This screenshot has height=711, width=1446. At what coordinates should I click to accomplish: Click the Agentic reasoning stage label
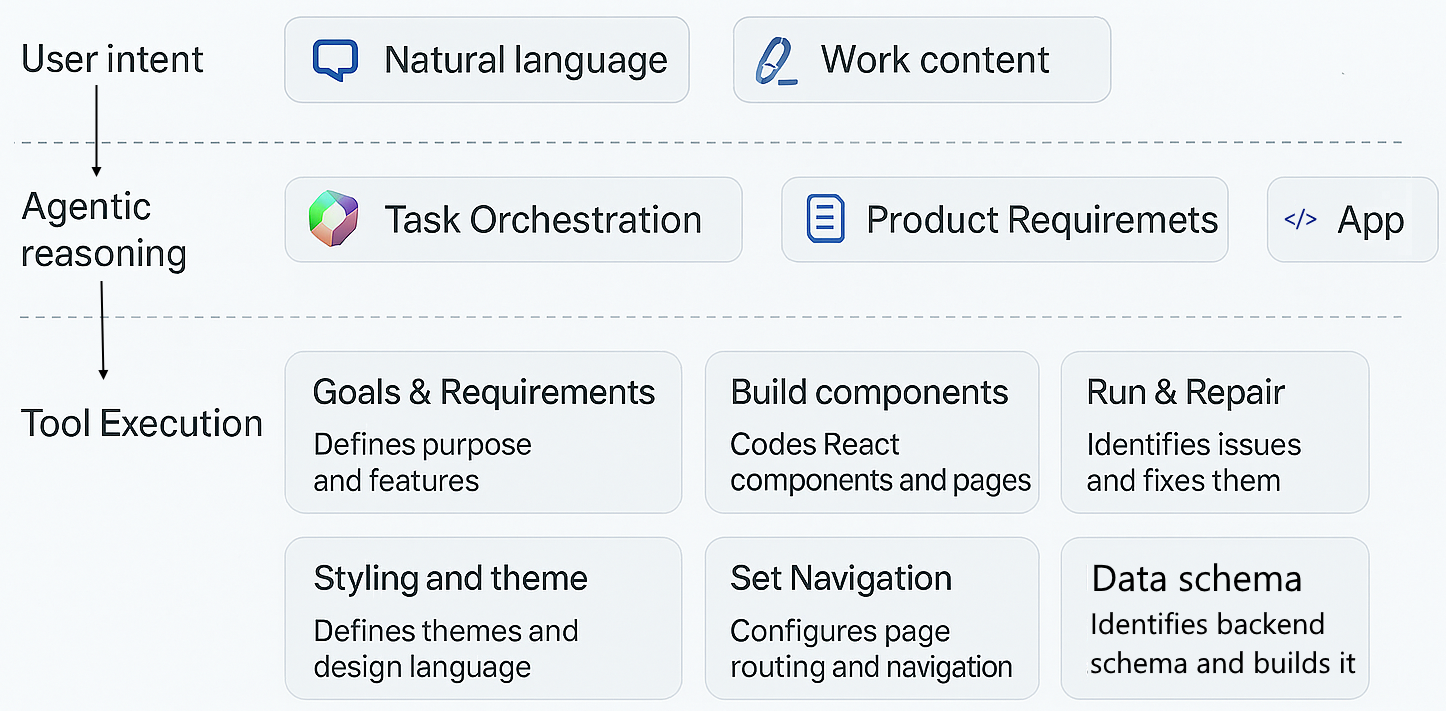104,230
